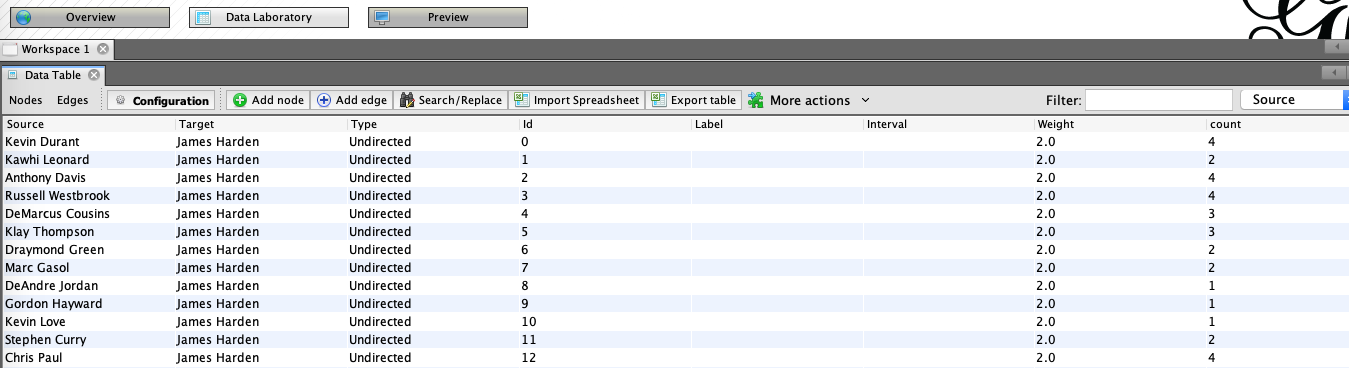The image size is (1349, 368).
Task: Switch to Preview perspective
Action: (447, 17)
